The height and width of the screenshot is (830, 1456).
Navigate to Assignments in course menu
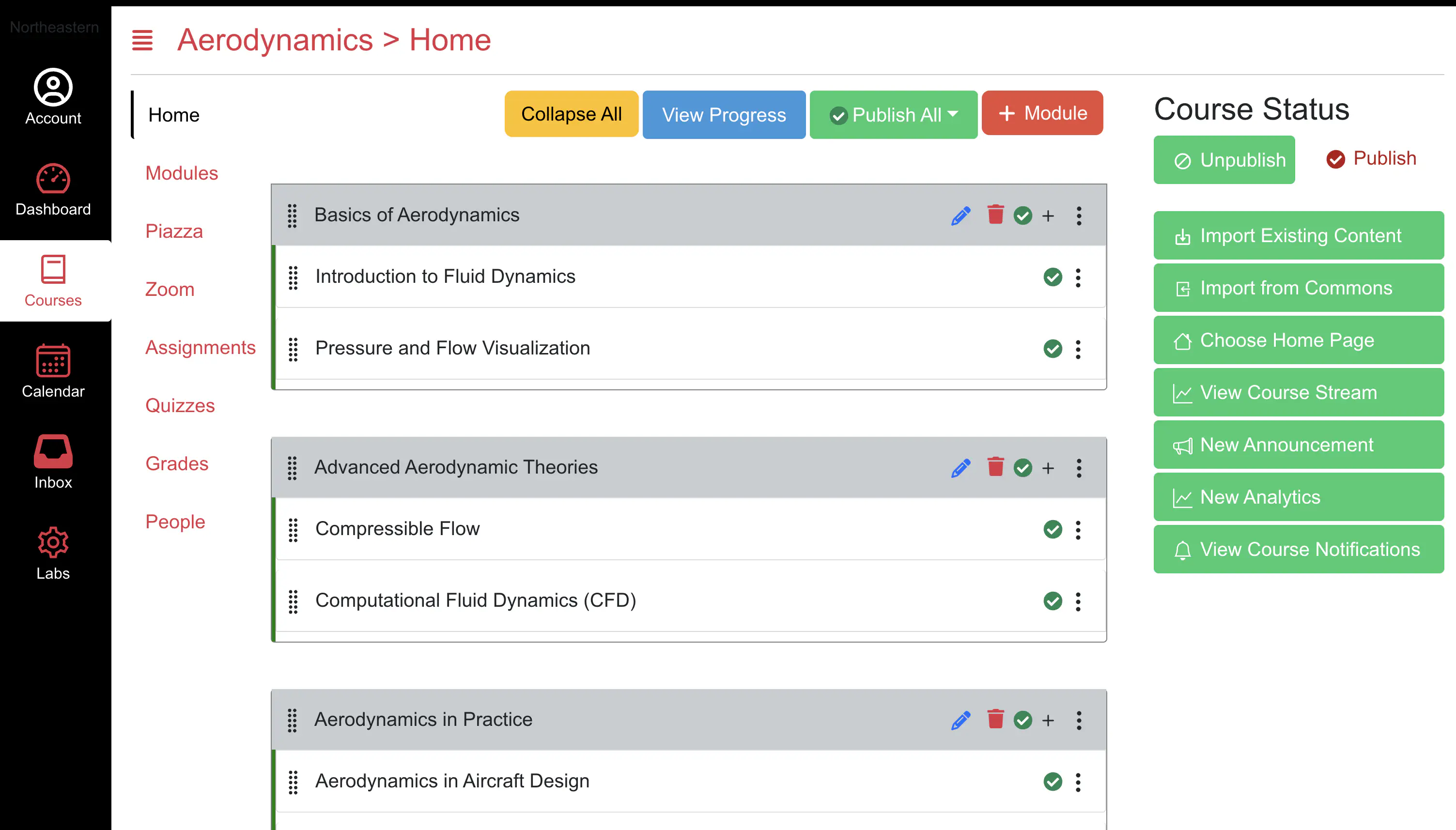[200, 347]
